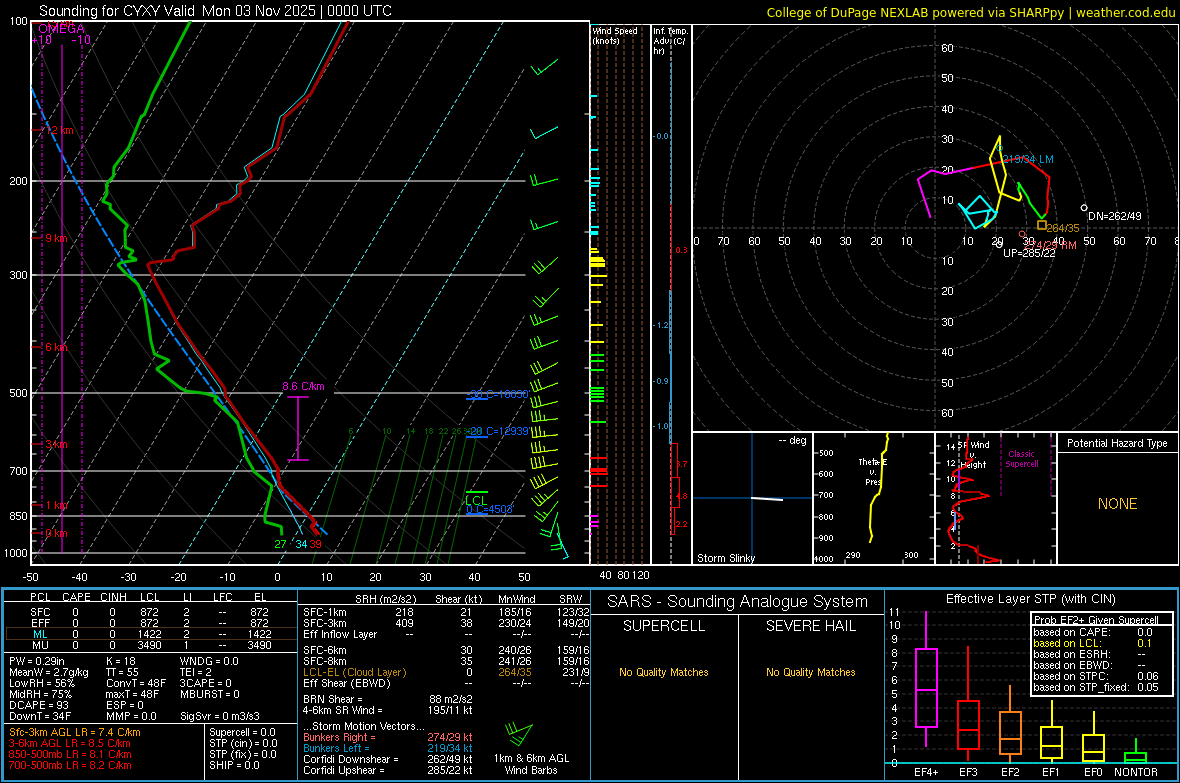Select the yellow EF1 box plot
Screen dimensions: 1180x783
tap(1051, 732)
